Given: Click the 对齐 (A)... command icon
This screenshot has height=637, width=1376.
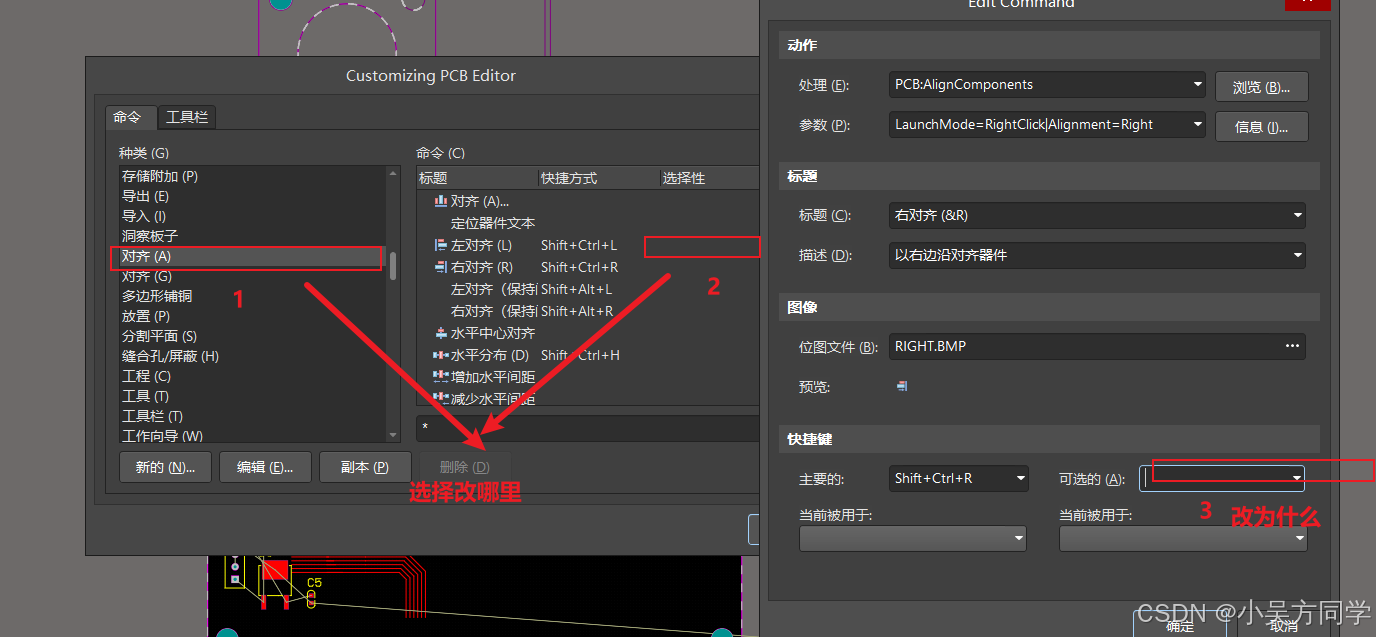Looking at the screenshot, I should (x=440, y=201).
